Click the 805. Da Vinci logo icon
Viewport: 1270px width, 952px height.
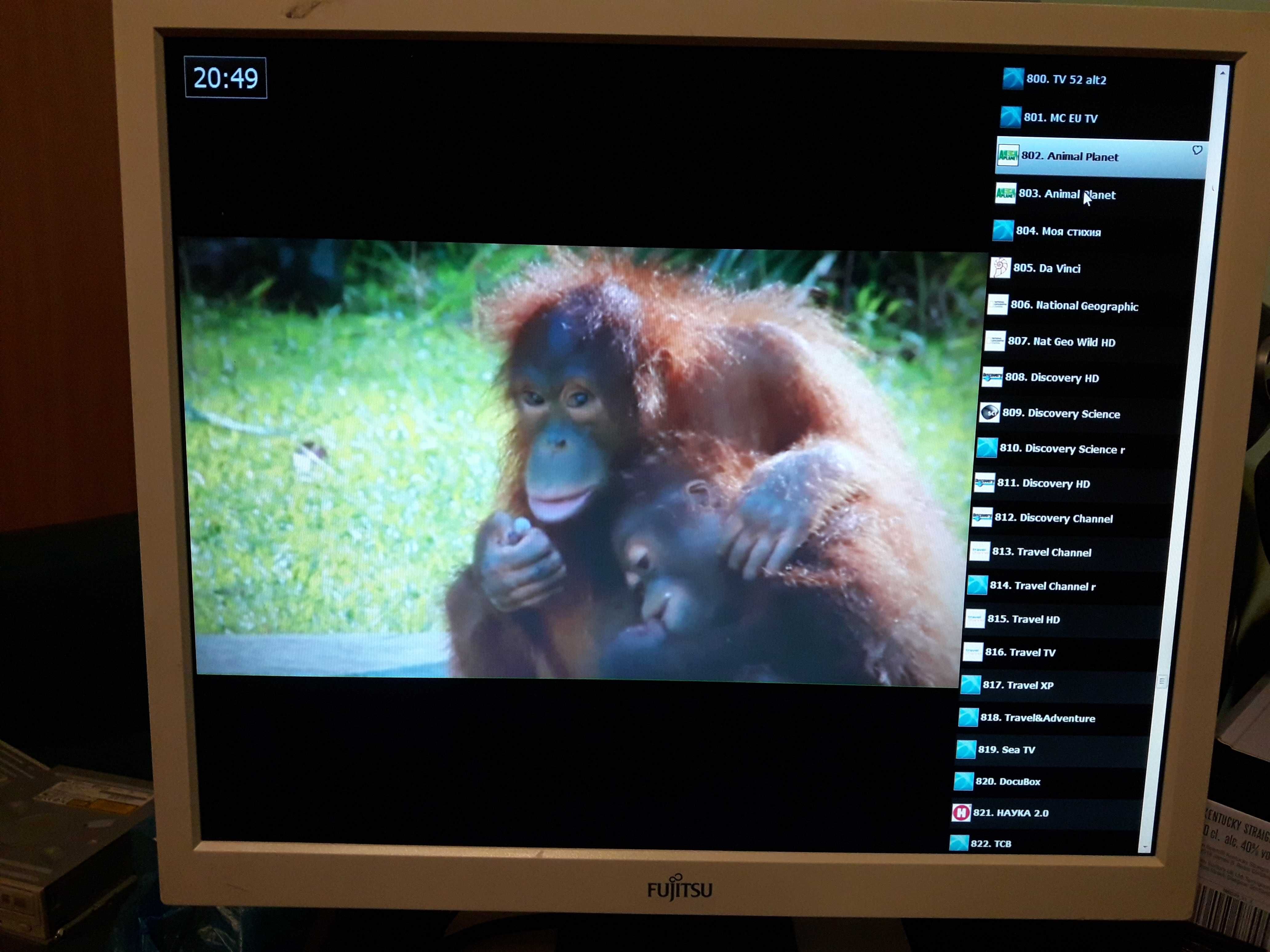tap(1001, 268)
